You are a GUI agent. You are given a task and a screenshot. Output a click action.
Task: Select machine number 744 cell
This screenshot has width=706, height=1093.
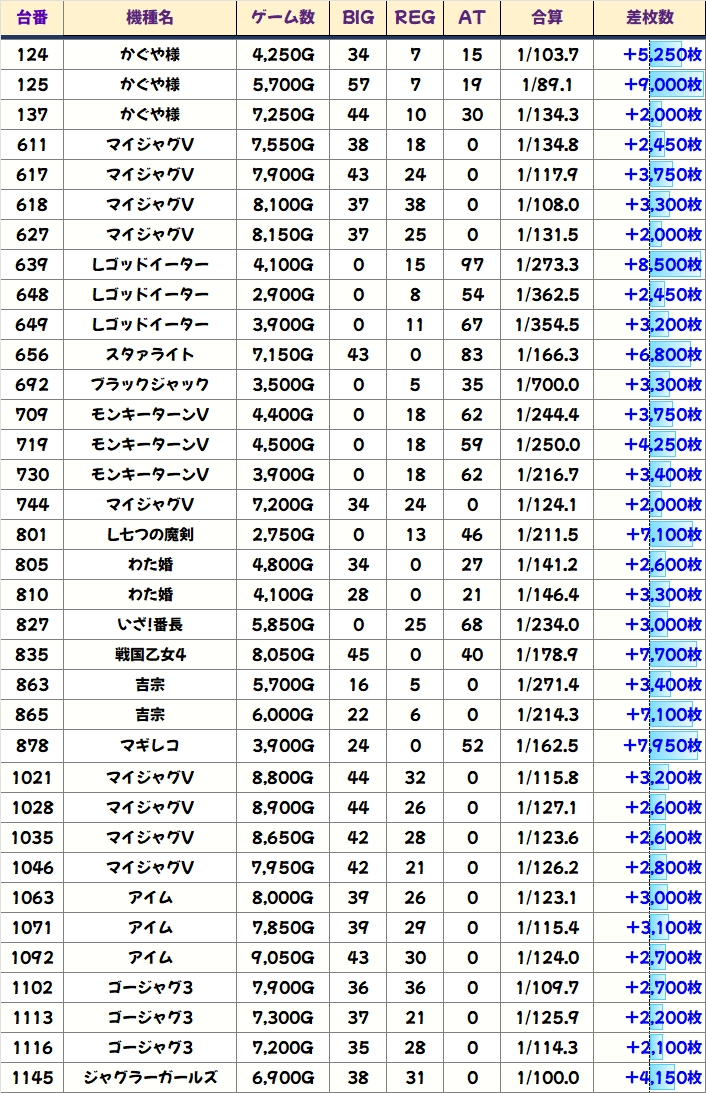pos(32,504)
